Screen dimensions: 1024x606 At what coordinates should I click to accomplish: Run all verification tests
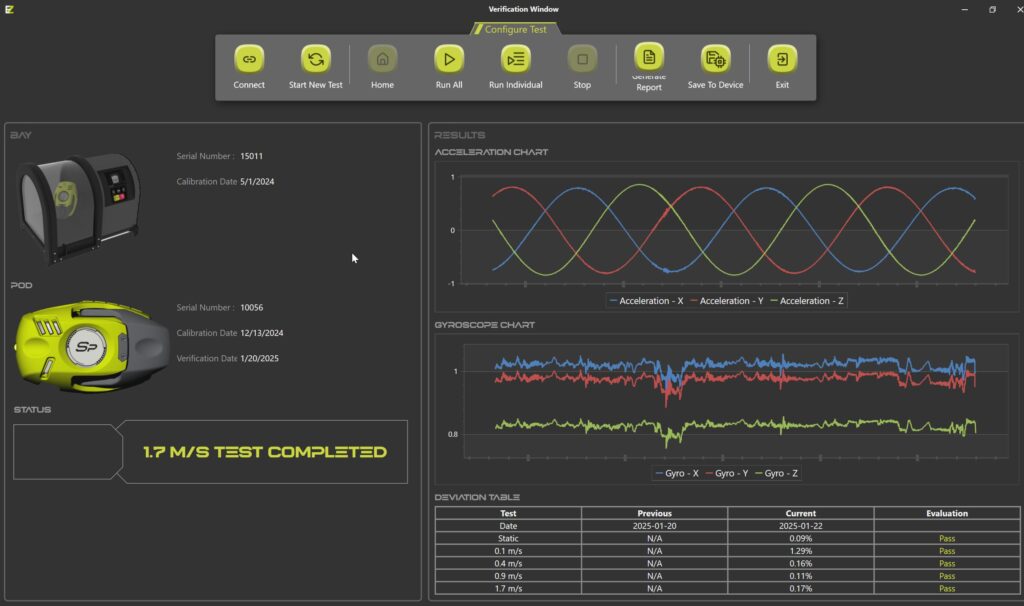click(449, 60)
